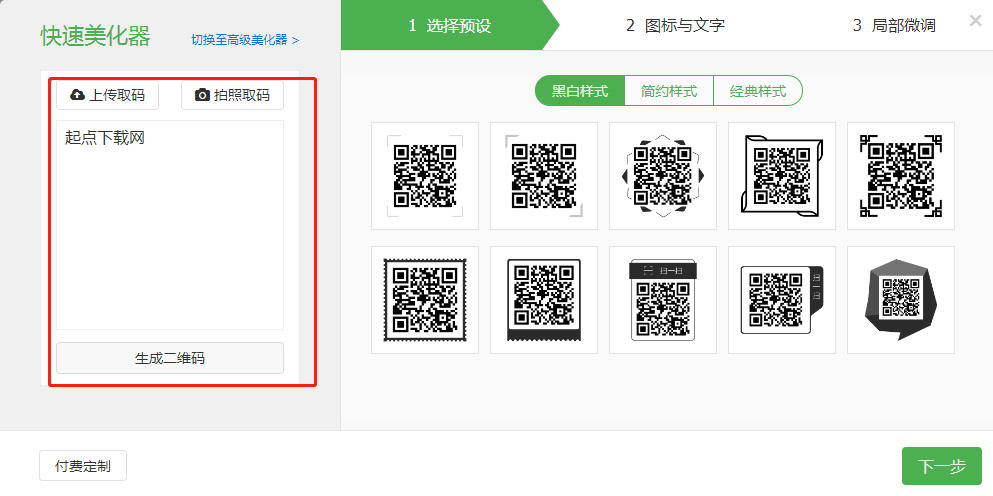Open 付费定制 paid customization
The image size is (993, 496).
coord(83,466)
